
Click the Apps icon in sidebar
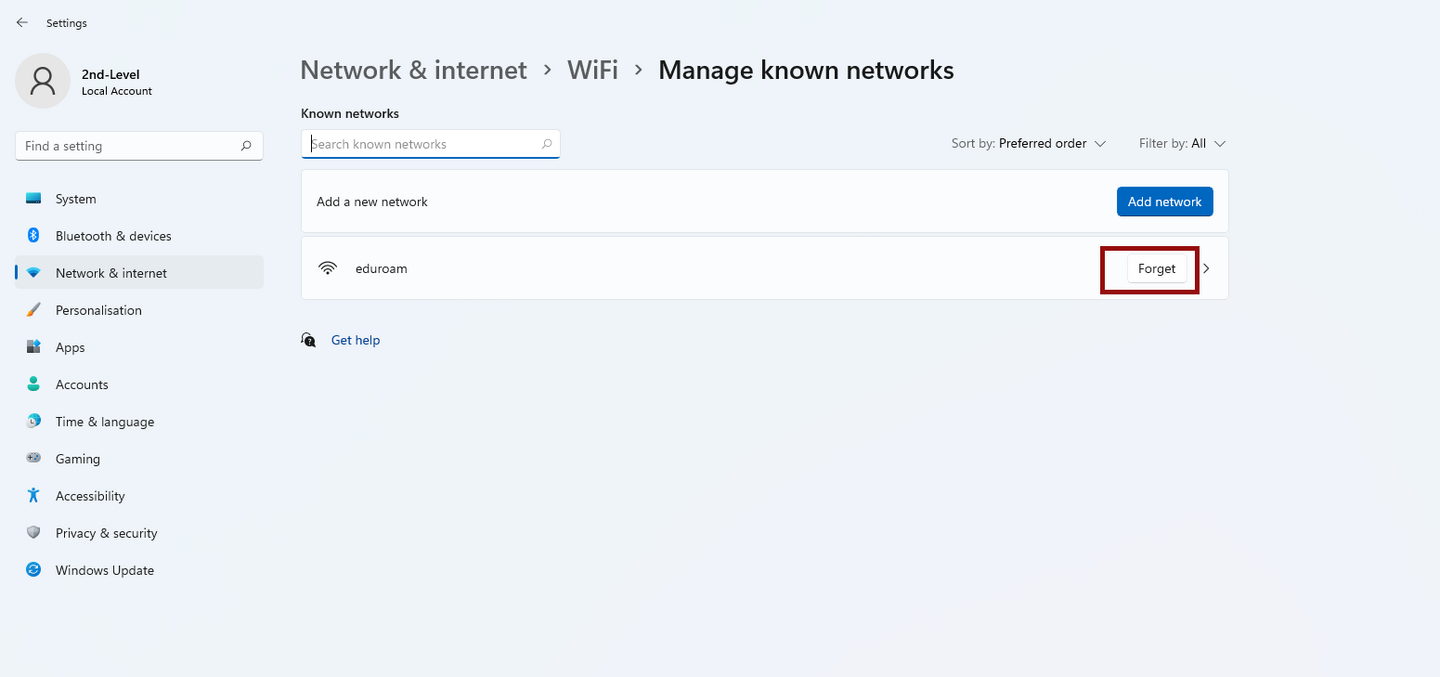pos(34,347)
